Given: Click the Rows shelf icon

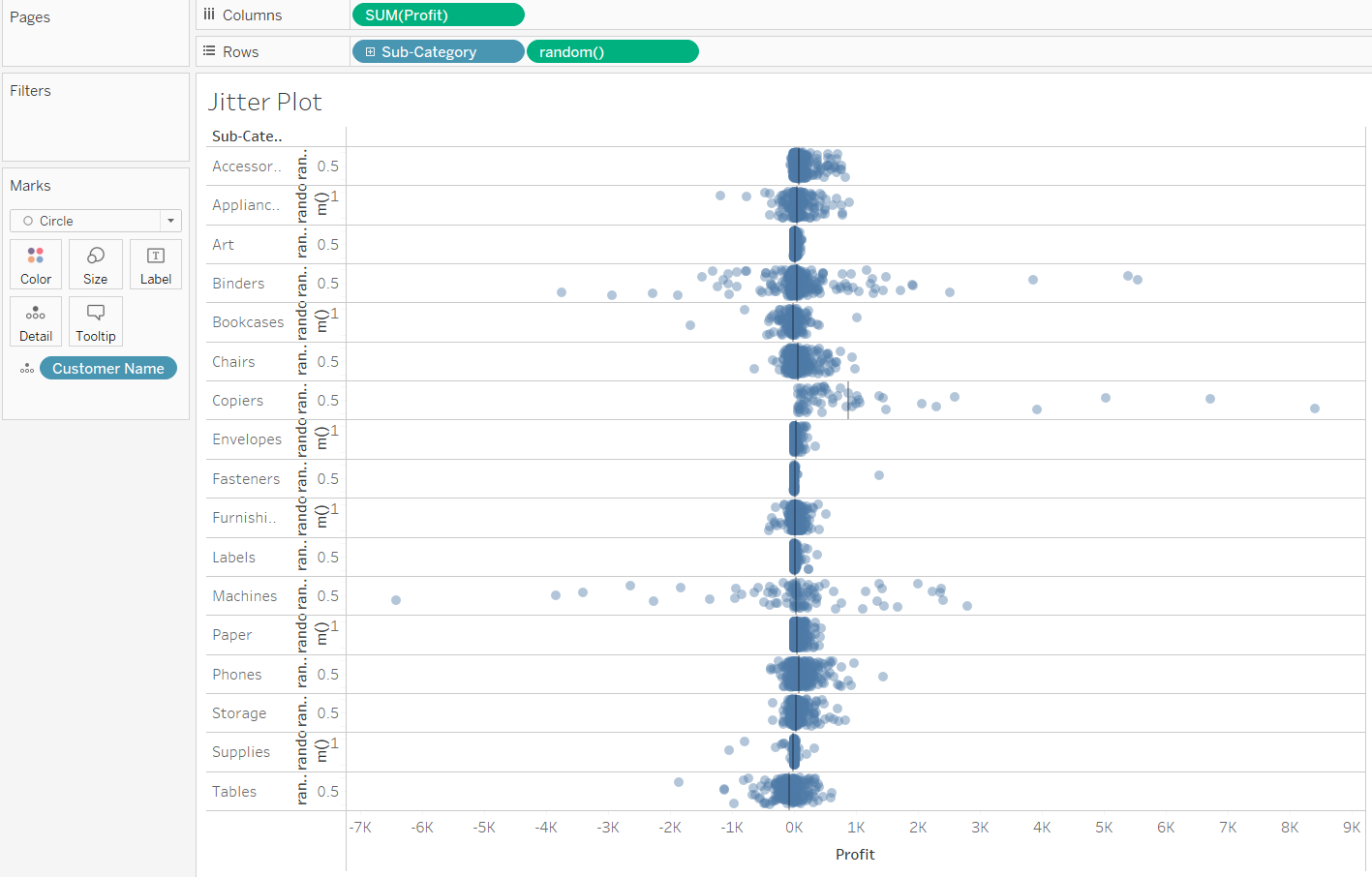Looking at the screenshot, I should tap(209, 51).
